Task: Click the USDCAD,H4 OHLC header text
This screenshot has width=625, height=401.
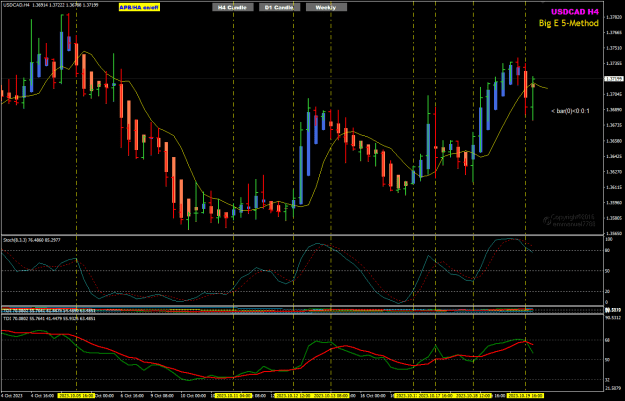Action: 50,5
